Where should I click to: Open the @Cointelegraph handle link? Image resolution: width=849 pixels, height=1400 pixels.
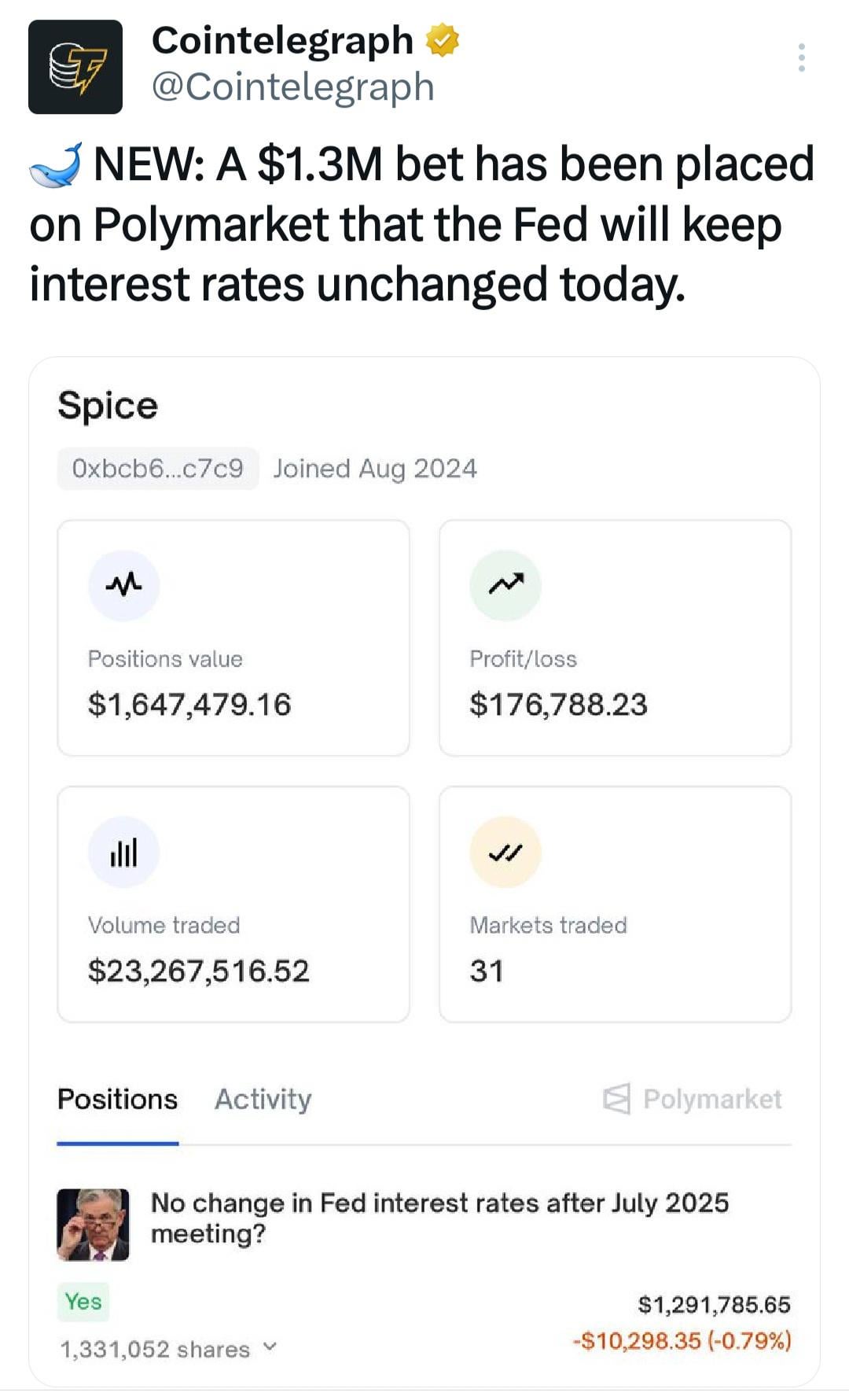292,87
